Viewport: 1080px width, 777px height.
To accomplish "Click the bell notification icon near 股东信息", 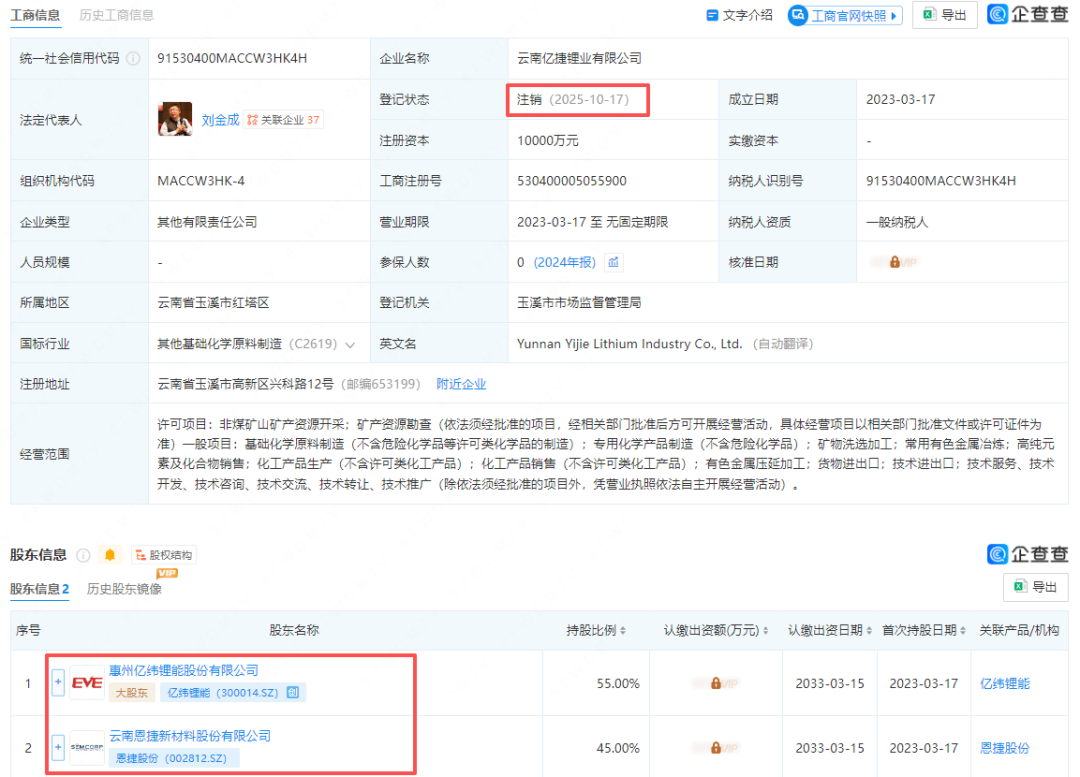I will [110, 554].
